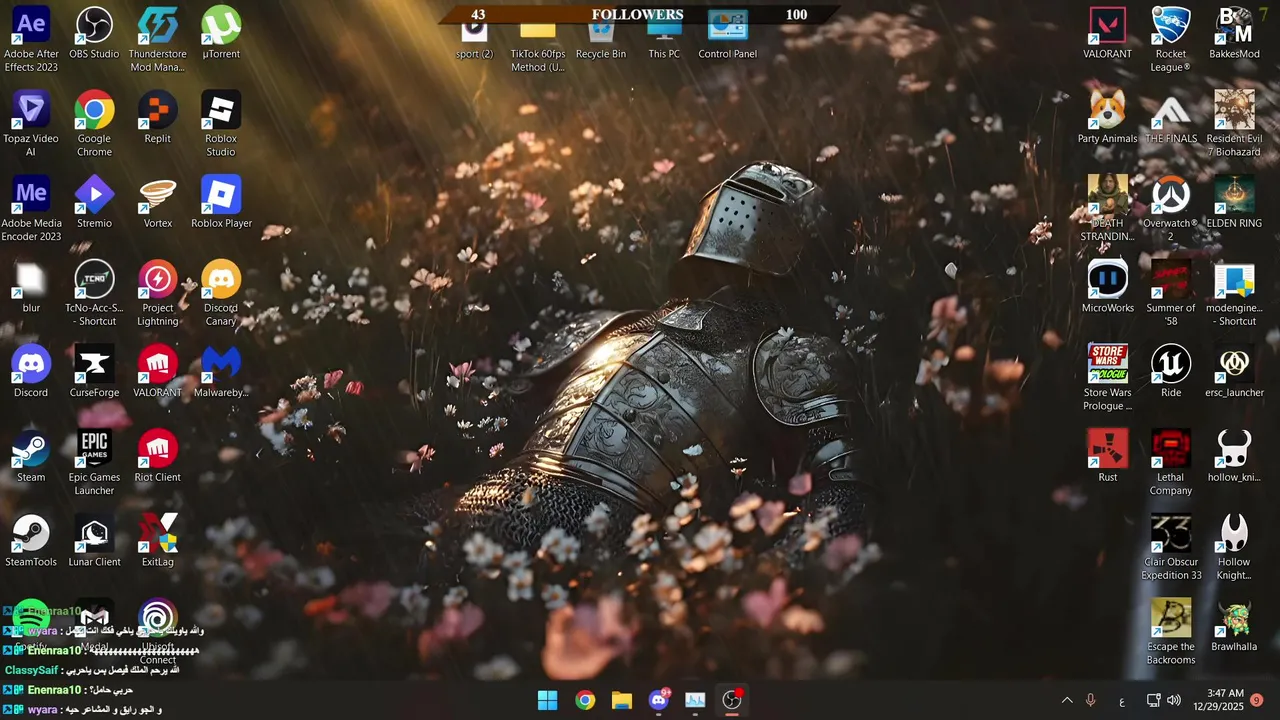Expand the hidden tray icons chevron
This screenshot has height=720, width=1280.
click(x=1066, y=700)
